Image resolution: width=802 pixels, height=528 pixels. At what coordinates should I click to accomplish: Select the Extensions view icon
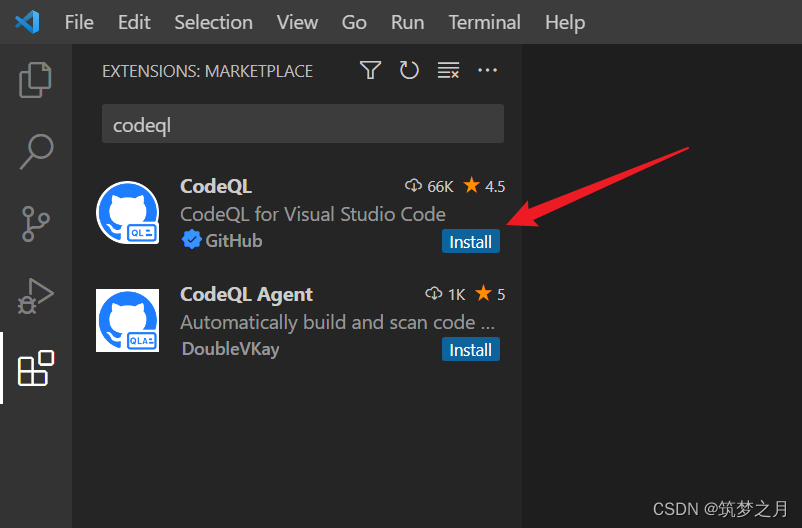(36, 368)
